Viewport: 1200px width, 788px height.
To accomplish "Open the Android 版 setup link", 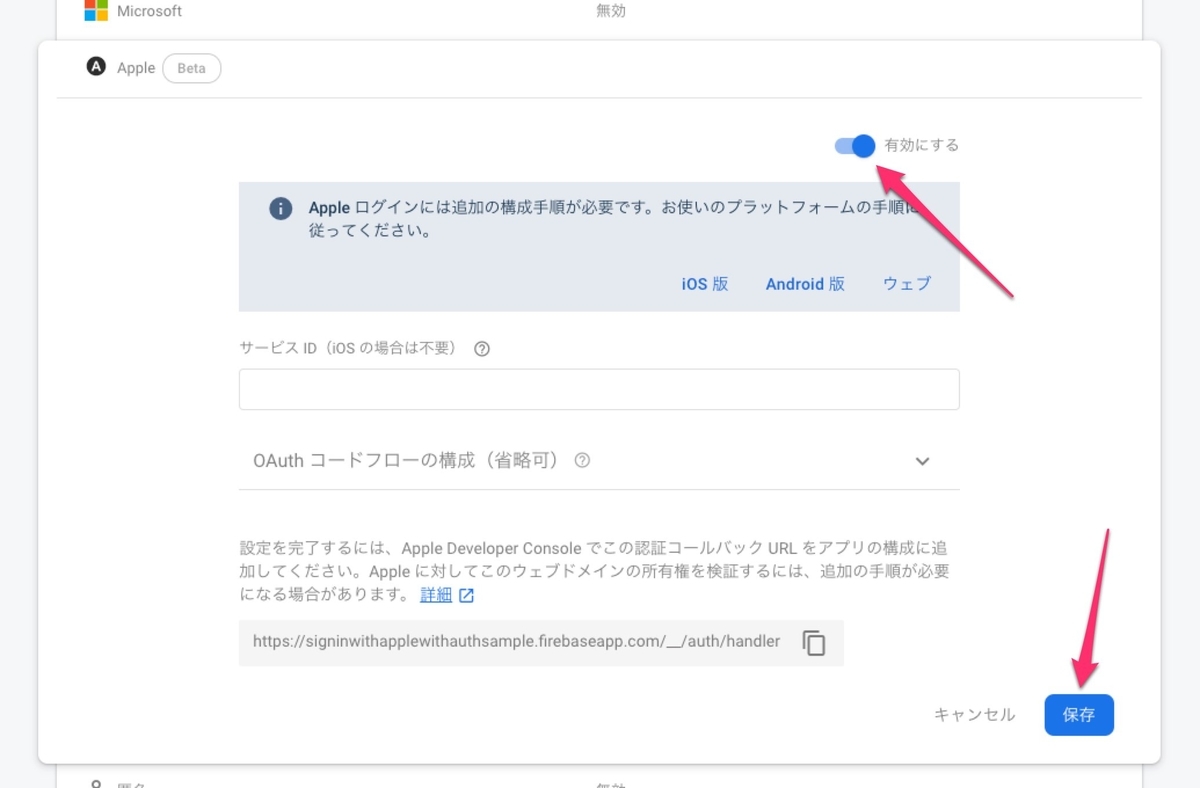I will pos(805,284).
